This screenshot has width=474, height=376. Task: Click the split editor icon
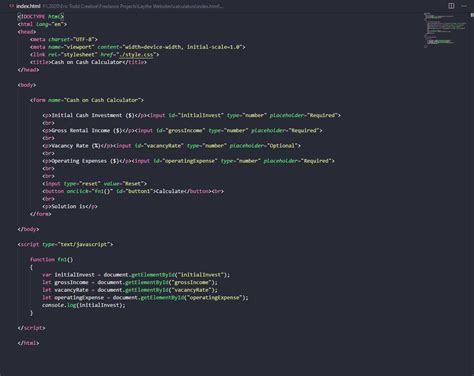[x=451, y=6]
